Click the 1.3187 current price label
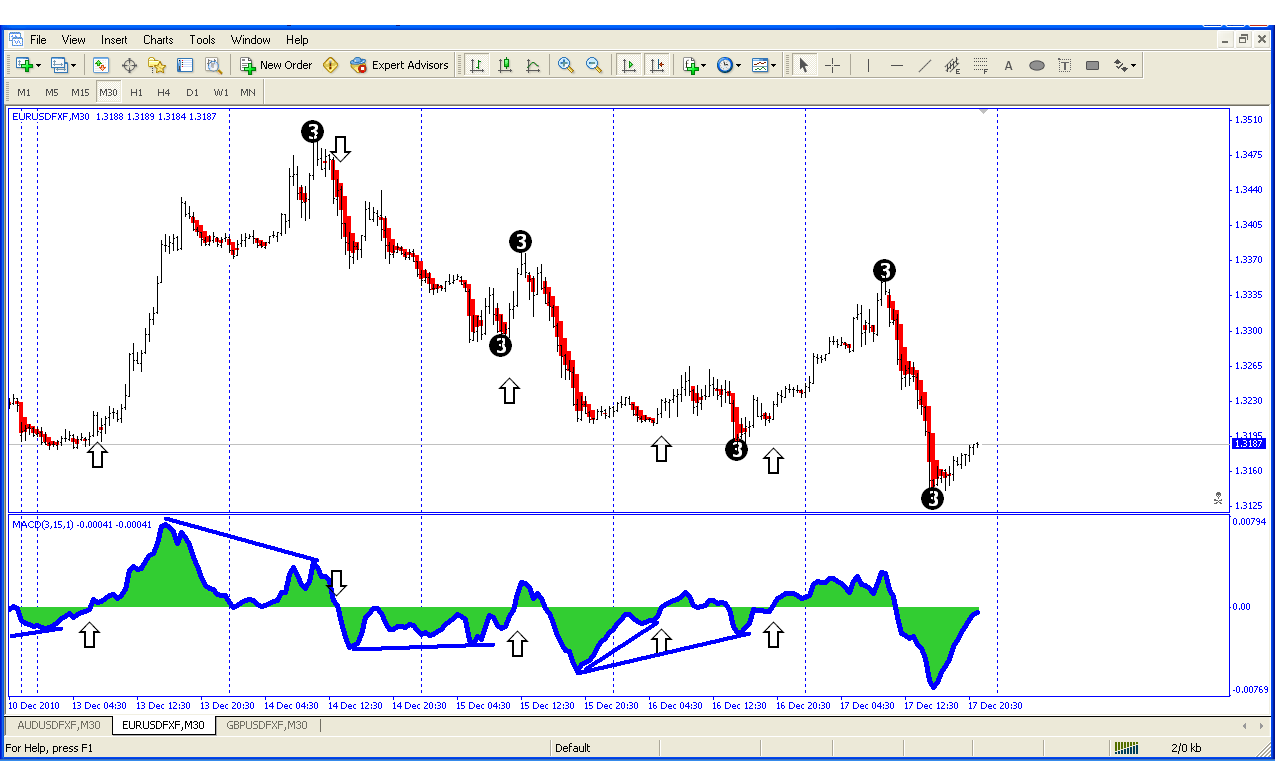Screen dimensions: 1275x761 (1250, 443)
